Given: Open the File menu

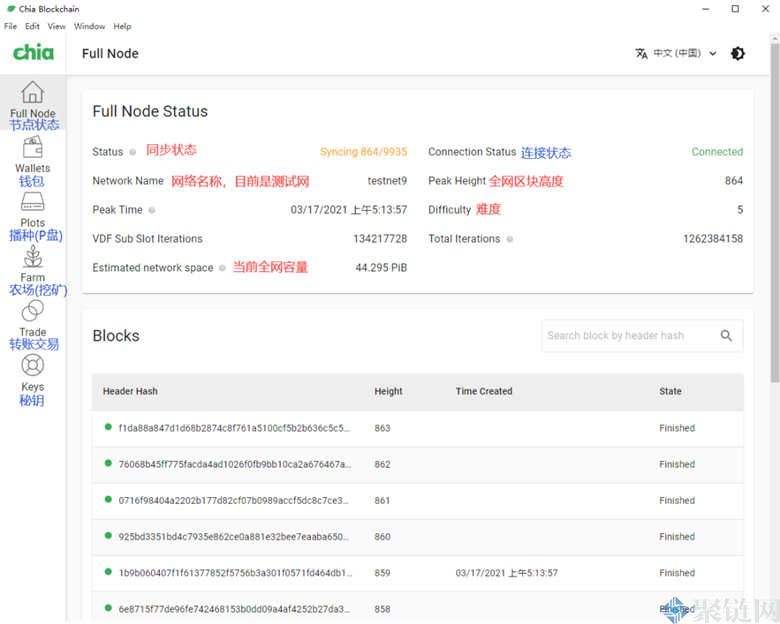Looking at the screenshot, I should point(10,26).
